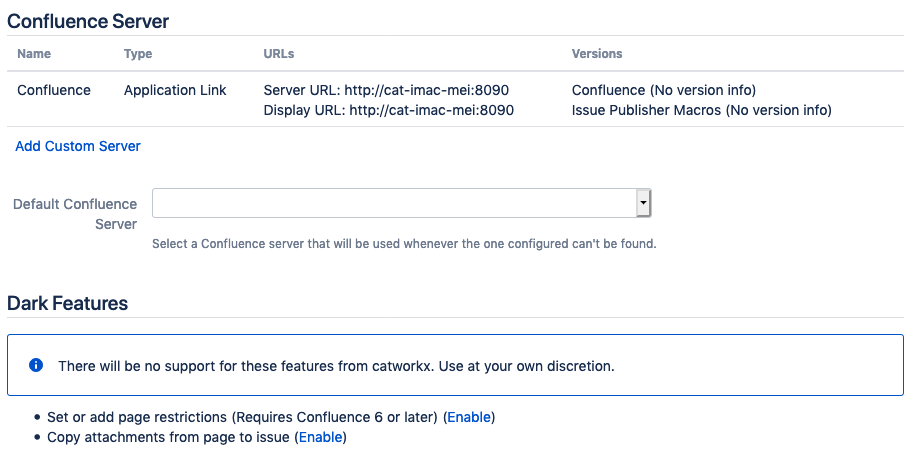Viewport: 919px width, 462px height.
Task: Select the Confluence name cell
Action: (x=54, y=90)
